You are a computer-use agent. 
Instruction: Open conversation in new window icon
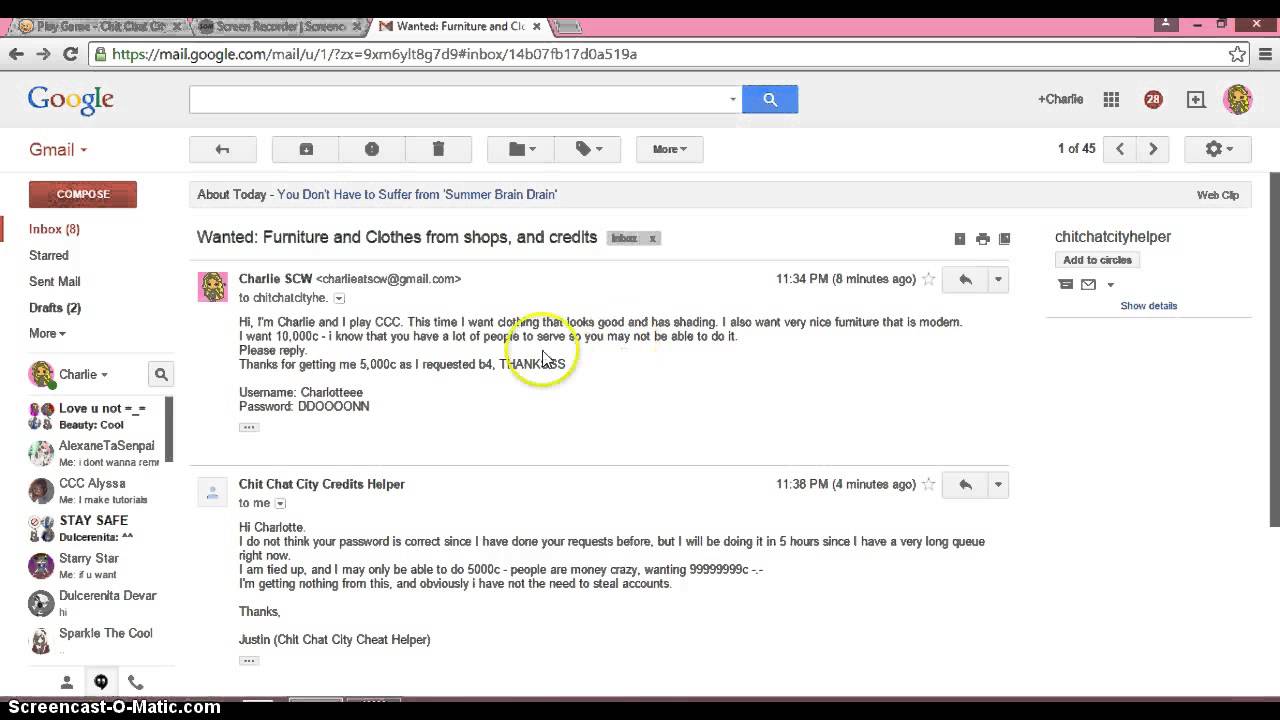coord(1004,238)
